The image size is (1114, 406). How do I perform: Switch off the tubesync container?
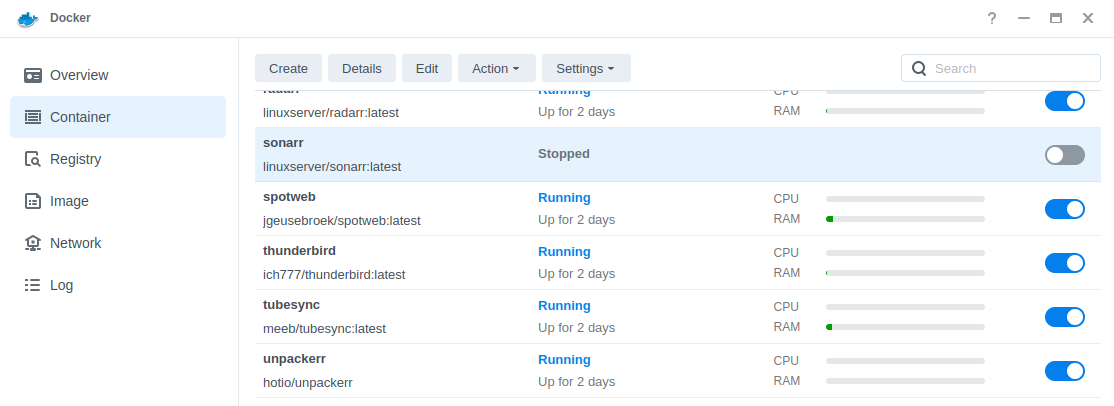[x=1064, y=317]
